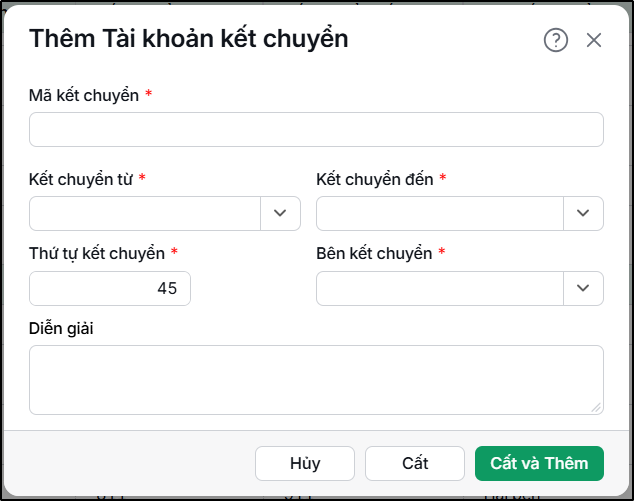634x501 pixels.
Task: Click the Diễn giải label text
Action: coord(61,328)
